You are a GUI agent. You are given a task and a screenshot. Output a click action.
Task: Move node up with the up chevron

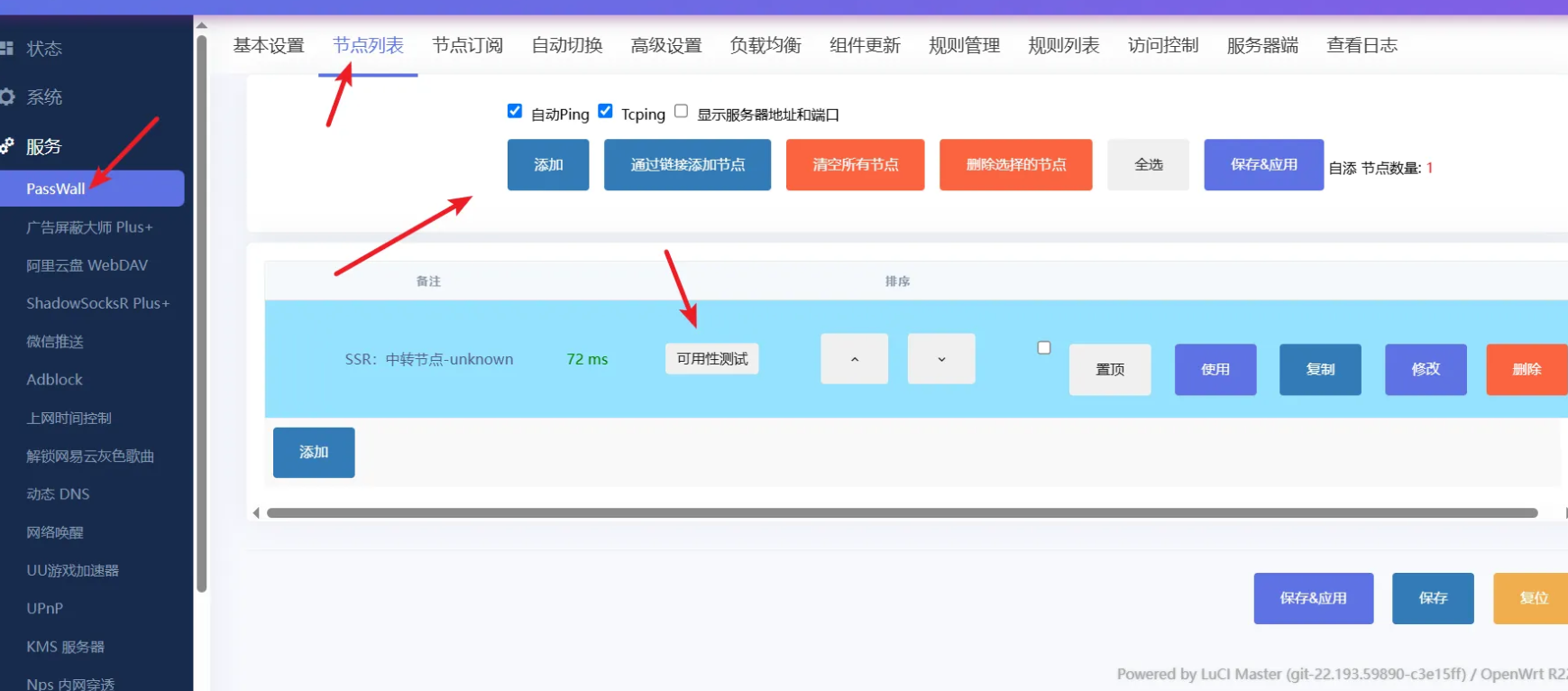(x=854, y=359)
